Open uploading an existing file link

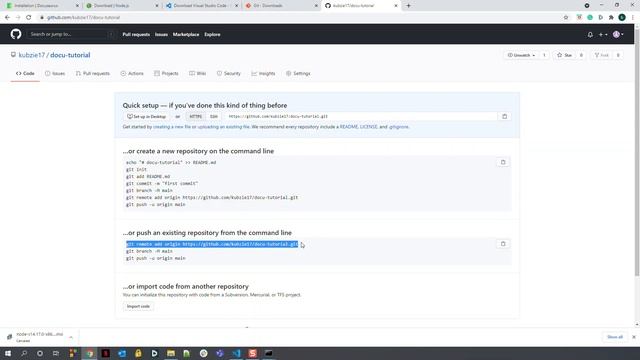click(223, 127)
